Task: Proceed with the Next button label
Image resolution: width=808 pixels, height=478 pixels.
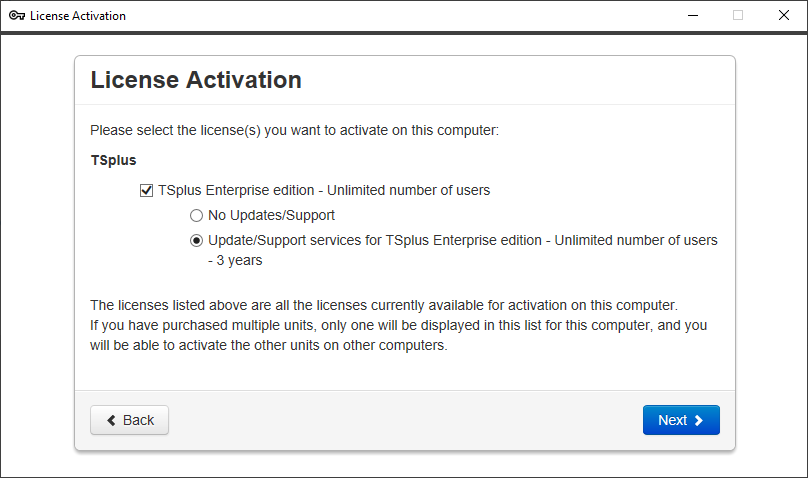Action: tap(672, 420)
